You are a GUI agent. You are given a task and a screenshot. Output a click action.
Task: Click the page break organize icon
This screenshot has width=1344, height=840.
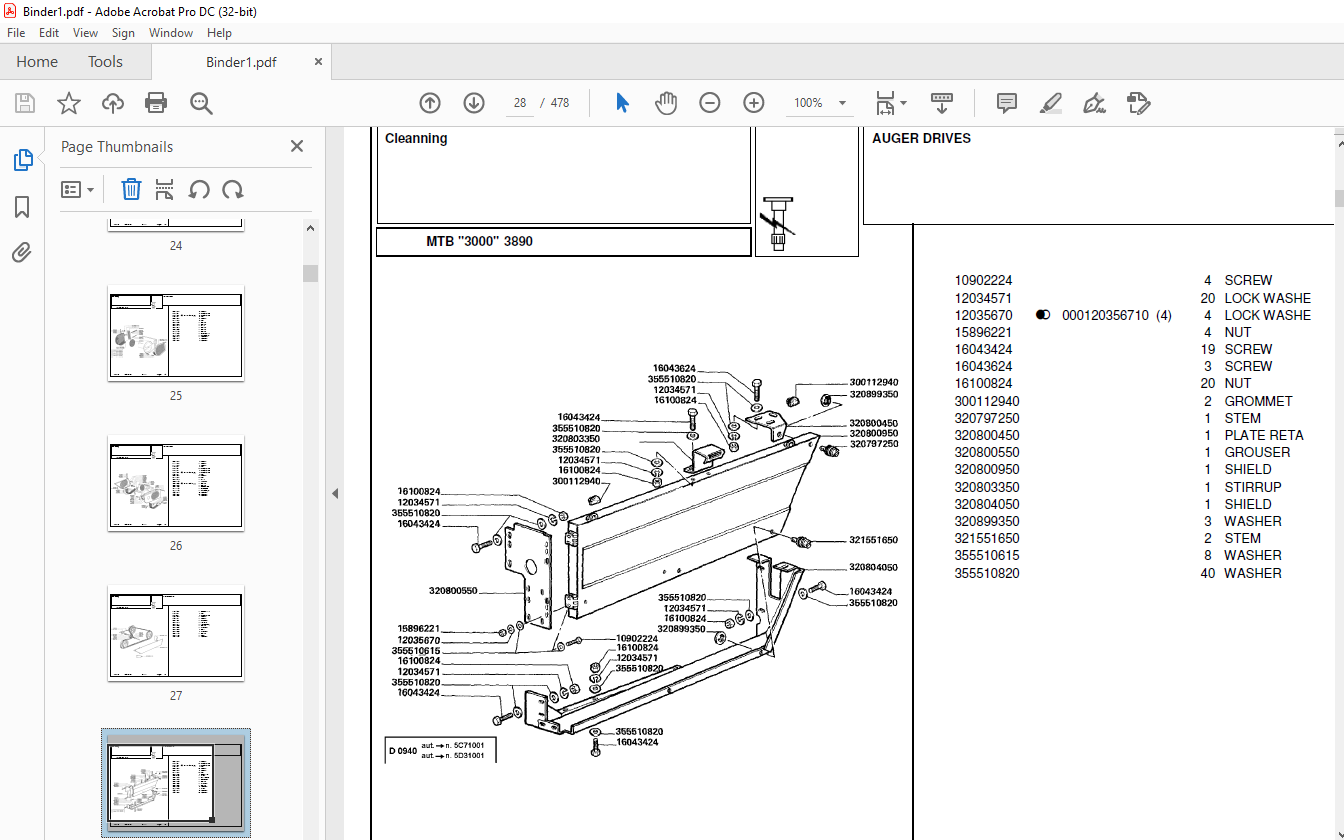pos(165,189)
